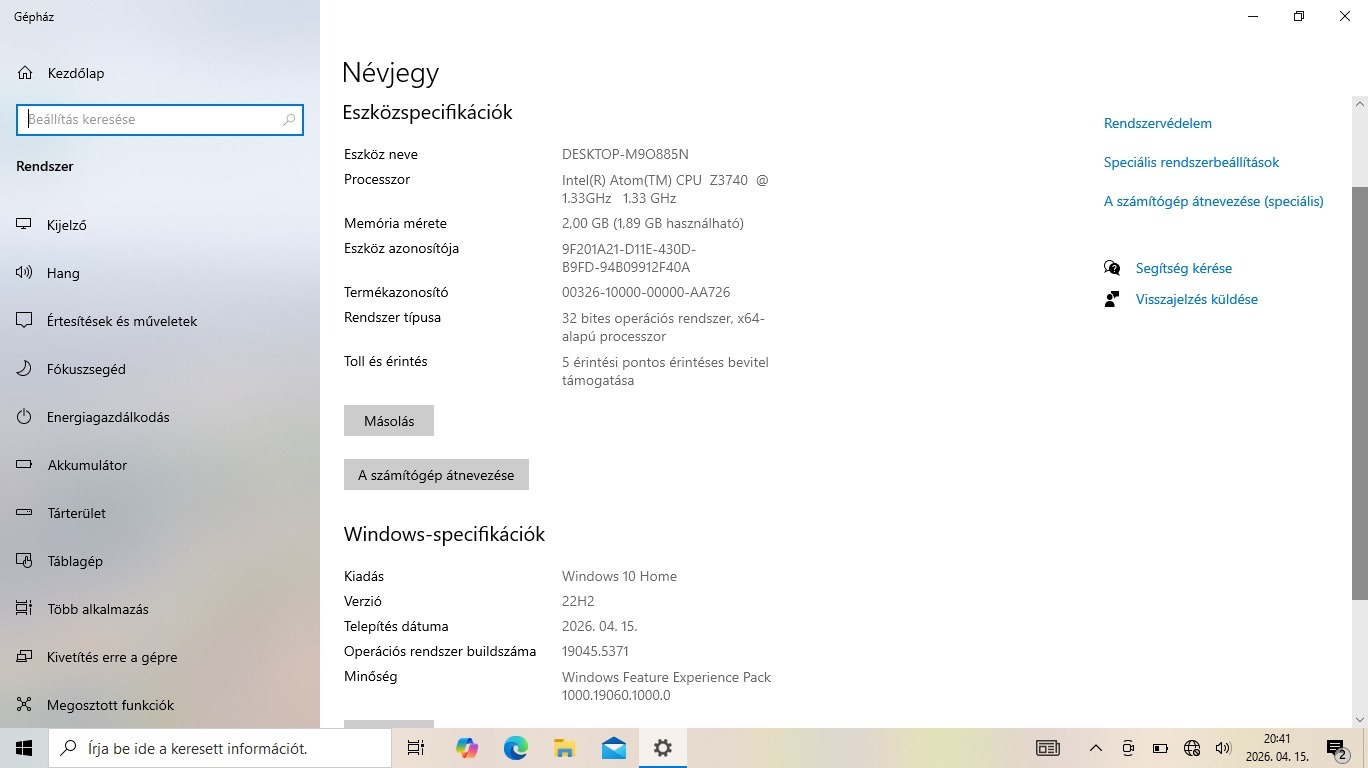Show hidden tray icons chevron
Viewport: 1368px width, 768px height.
(x=1096, y=748)
